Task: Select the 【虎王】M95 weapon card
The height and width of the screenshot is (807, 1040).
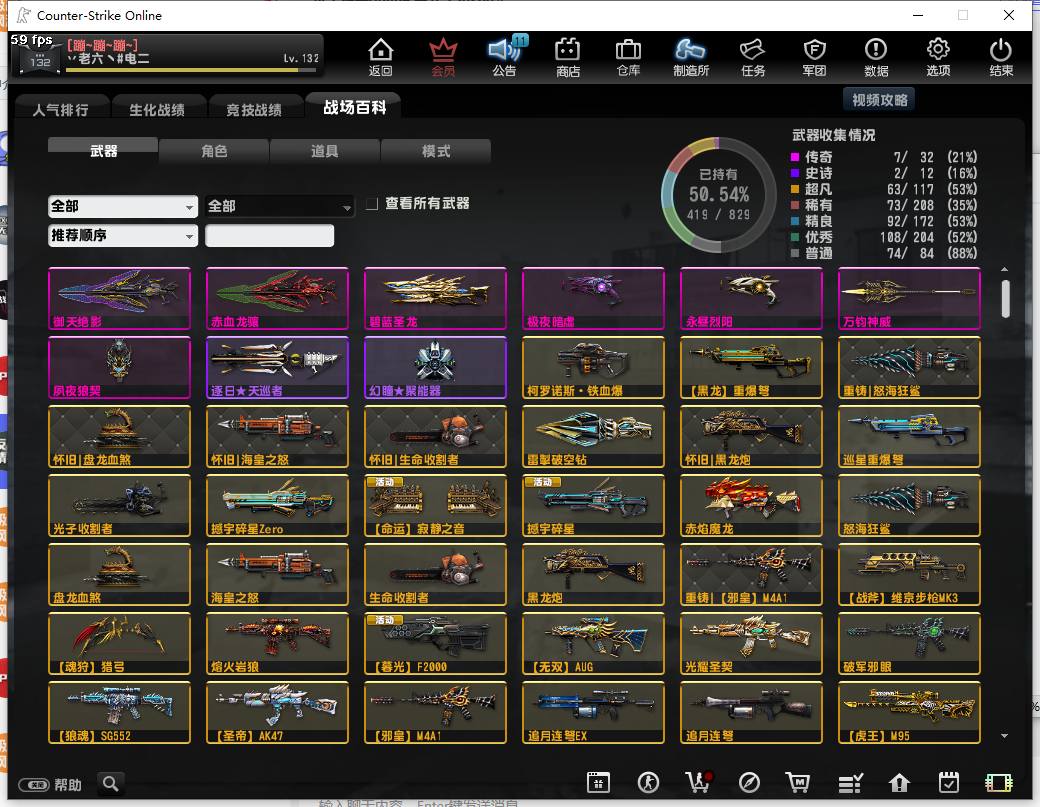Action: point(909,712)
